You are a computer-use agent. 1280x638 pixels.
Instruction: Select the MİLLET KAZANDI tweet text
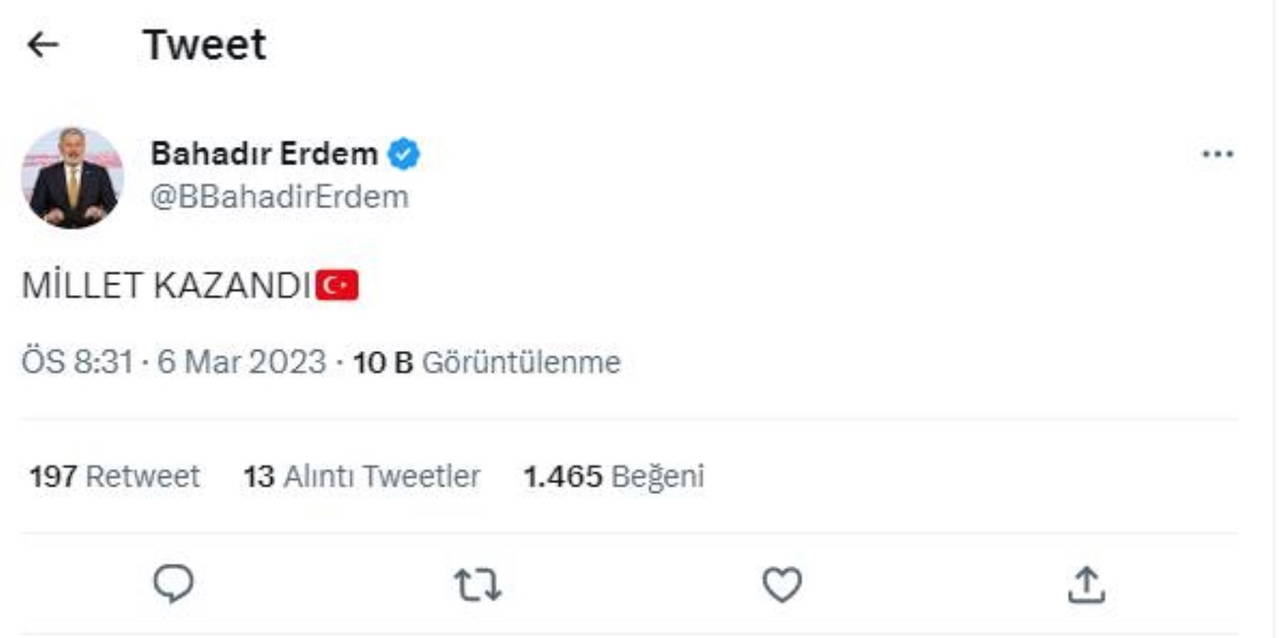click(166, 287)
